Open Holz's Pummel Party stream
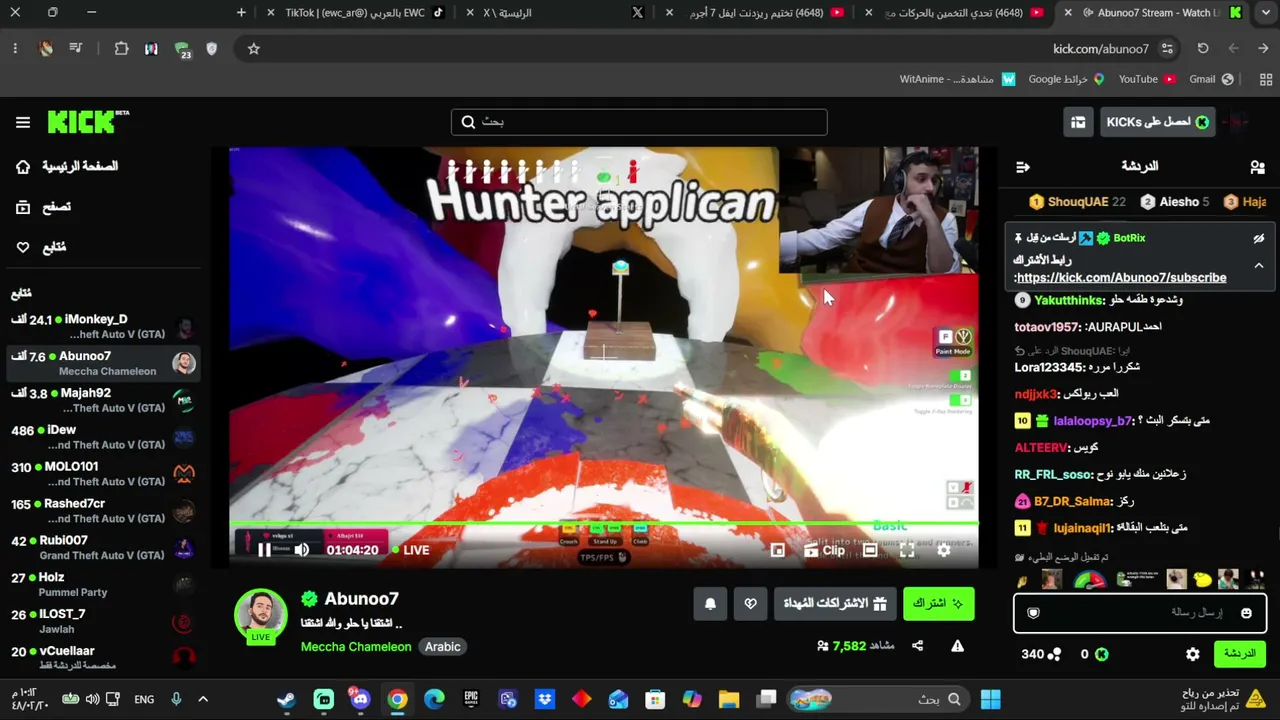Screen dimensions: 1280x720 pyautogui.click(x=103, y=585)
